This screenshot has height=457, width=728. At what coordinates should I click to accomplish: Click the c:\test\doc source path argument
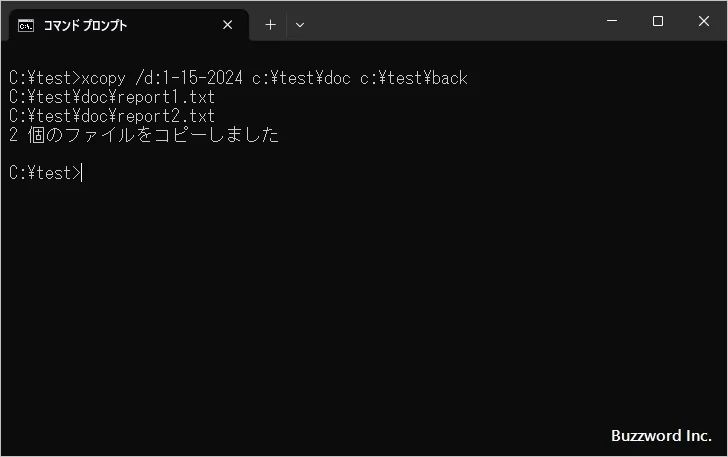[302, 78]
